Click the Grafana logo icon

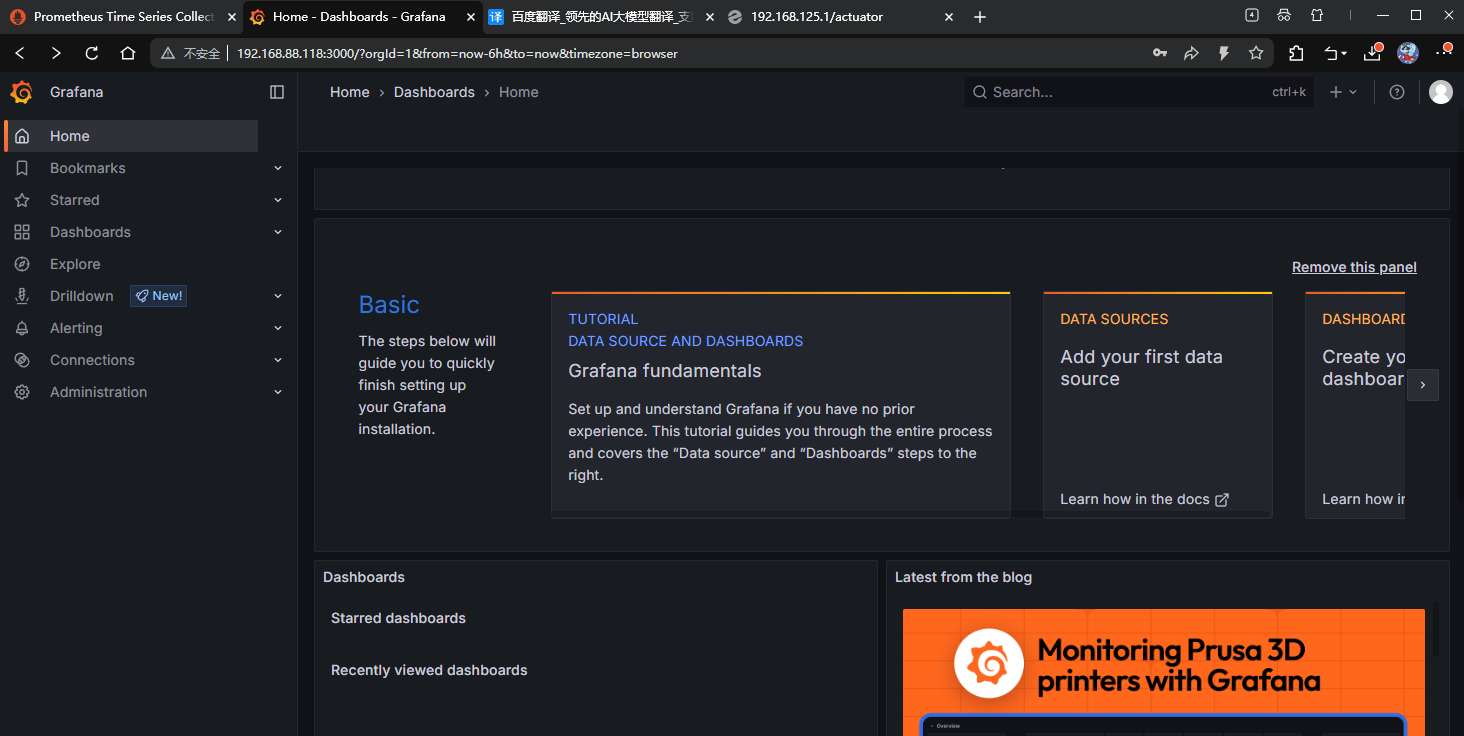pos(21,92)
